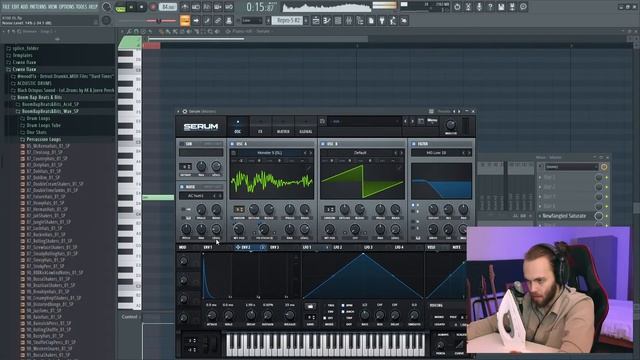Toggle the orange typing keyboard to piano icon
640x360 pixels.
[x=185, y=20]
